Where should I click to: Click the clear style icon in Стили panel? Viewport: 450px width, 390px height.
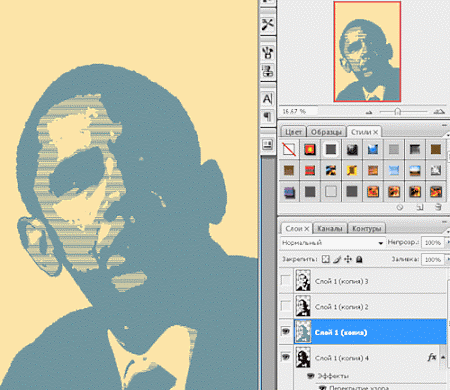[x=400, y=207]
